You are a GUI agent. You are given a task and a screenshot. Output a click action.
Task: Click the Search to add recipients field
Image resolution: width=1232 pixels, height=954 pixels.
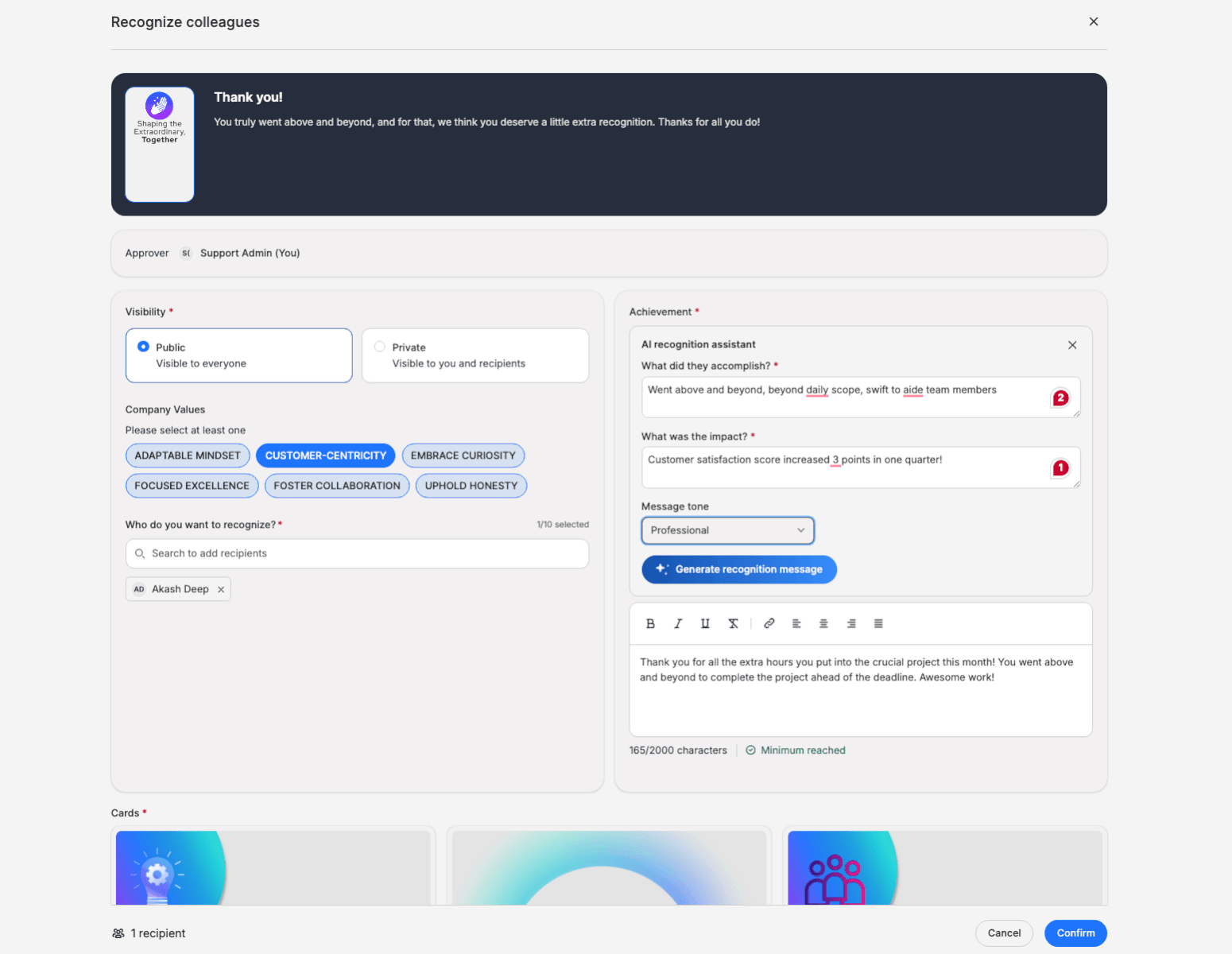pos(357,554)
